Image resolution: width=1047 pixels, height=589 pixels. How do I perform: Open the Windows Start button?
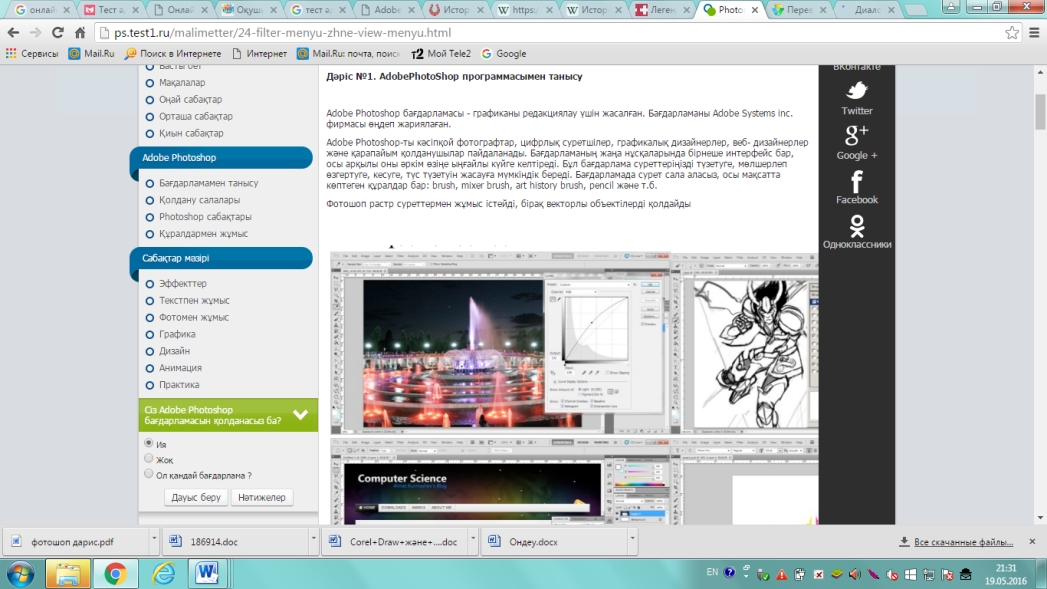pyautogui.click(x=20, y=574)
